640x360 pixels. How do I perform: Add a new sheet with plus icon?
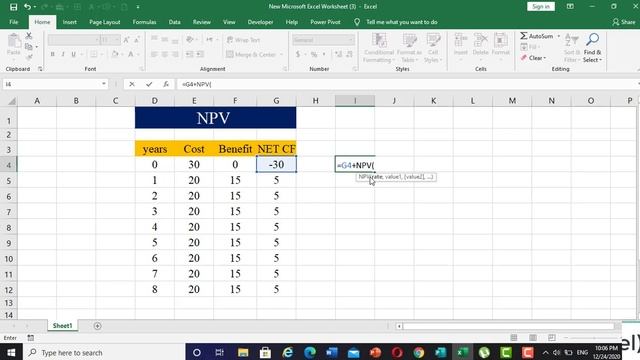pos(97,326)
